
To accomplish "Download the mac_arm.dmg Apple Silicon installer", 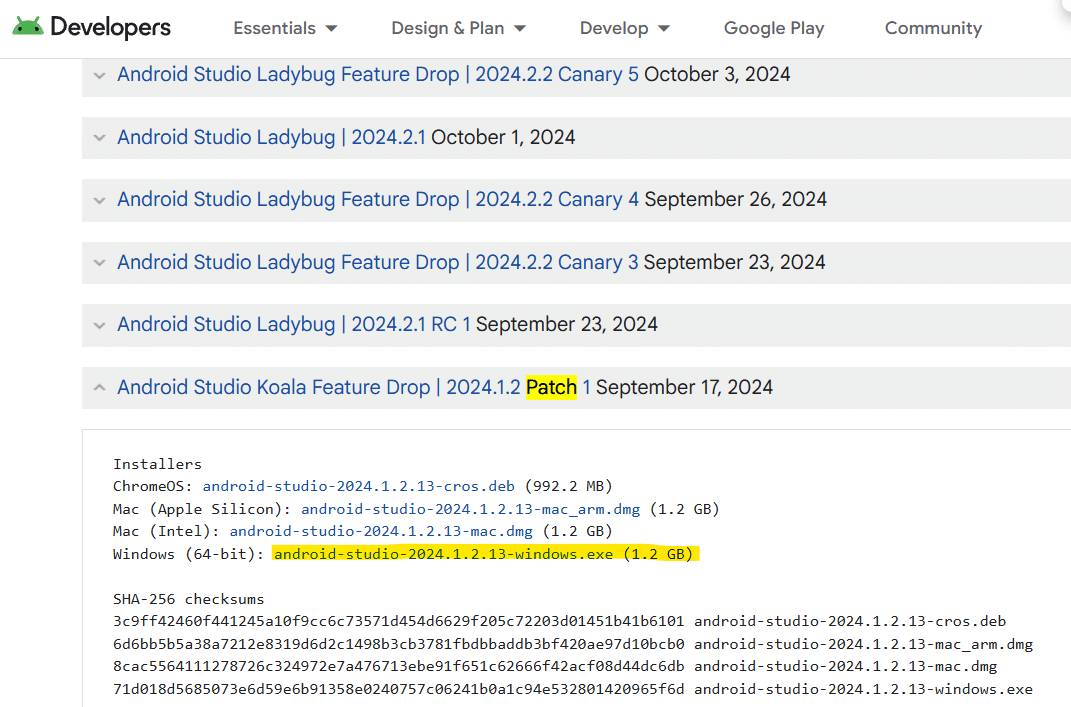I will point(471,509).
